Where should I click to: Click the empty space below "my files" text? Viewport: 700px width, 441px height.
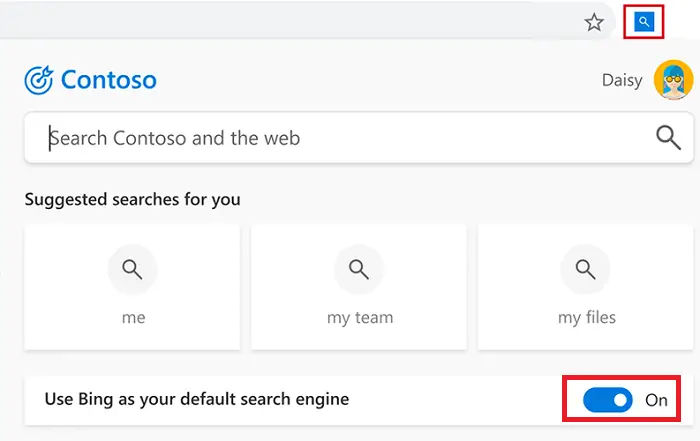coord(585,338)
